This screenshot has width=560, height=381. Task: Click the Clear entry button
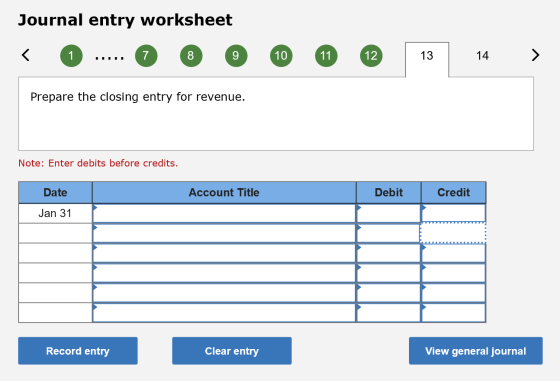232,351
